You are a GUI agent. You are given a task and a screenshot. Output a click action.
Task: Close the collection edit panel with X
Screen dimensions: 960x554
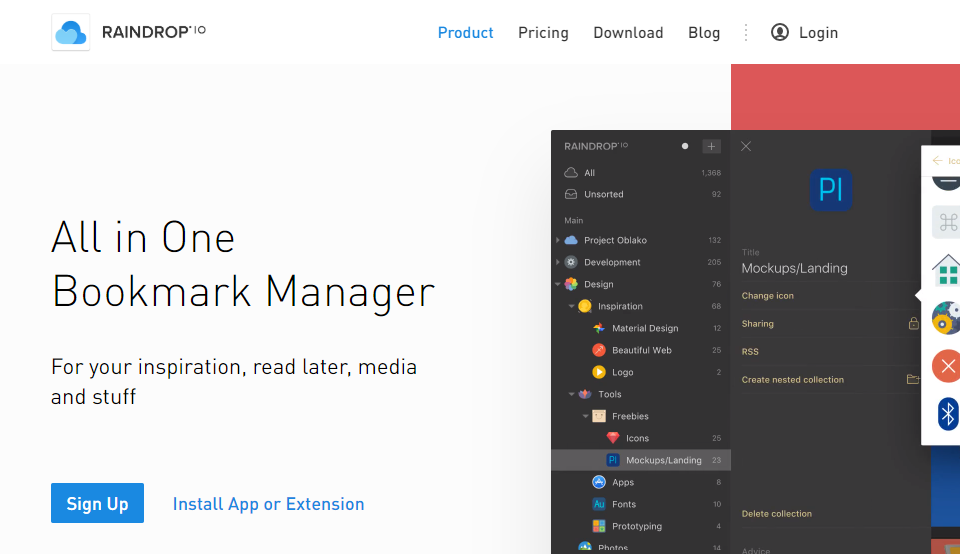click(746, 146)
